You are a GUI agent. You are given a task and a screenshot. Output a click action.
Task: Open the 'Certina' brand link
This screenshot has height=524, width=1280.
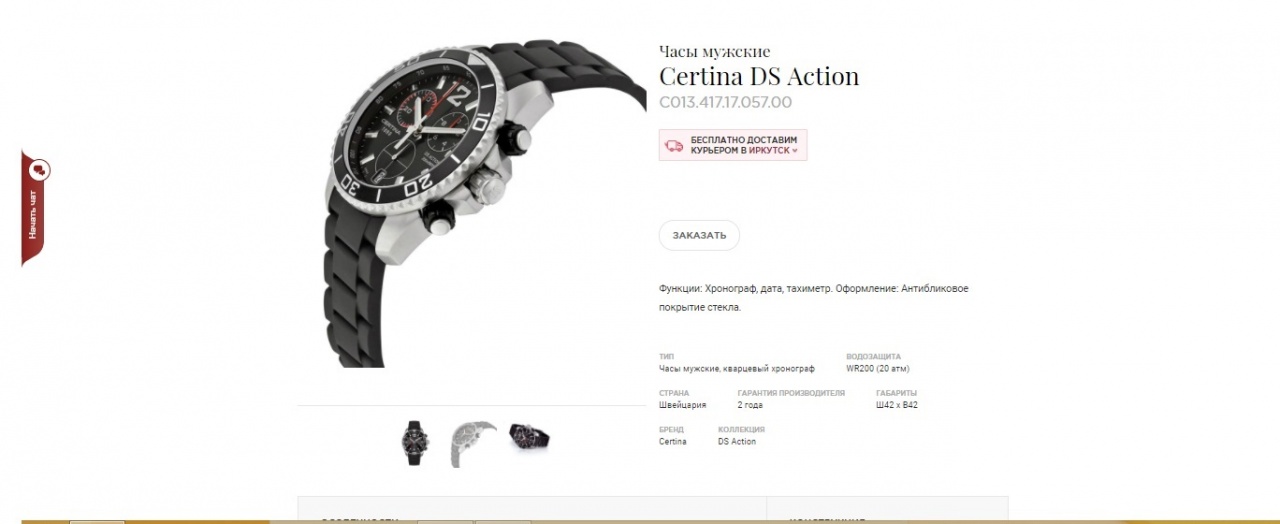(673, 442)
